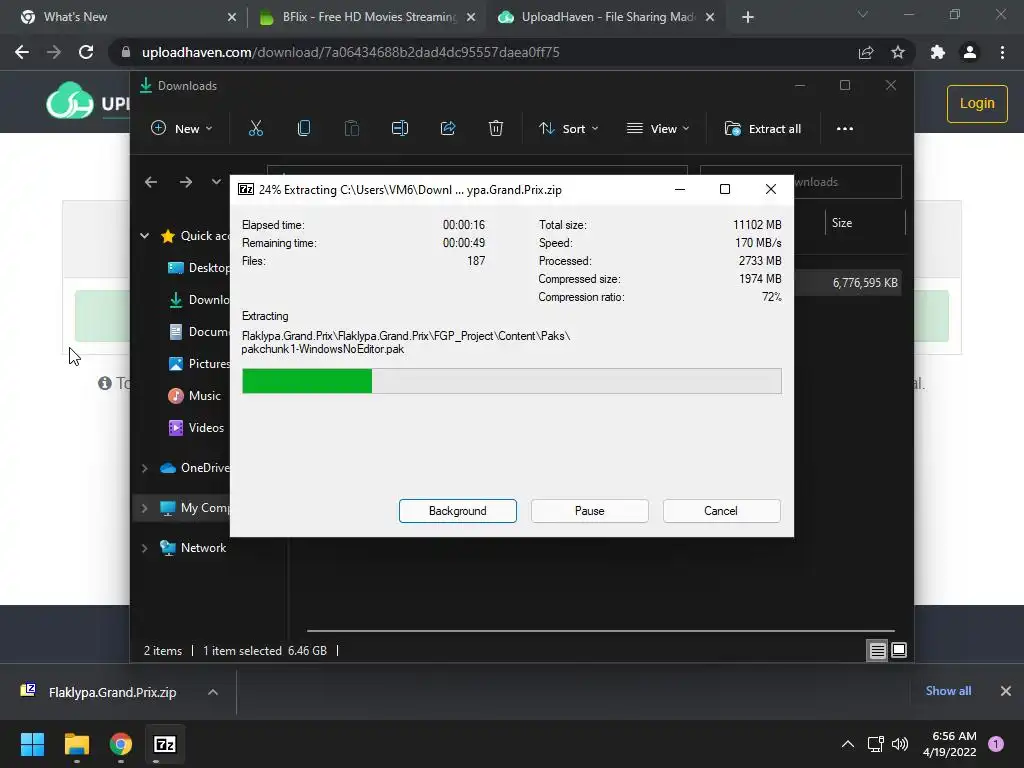Click network icon in system tray
1024x768 pixels.
pyautogui.click(x=876, y=744)
